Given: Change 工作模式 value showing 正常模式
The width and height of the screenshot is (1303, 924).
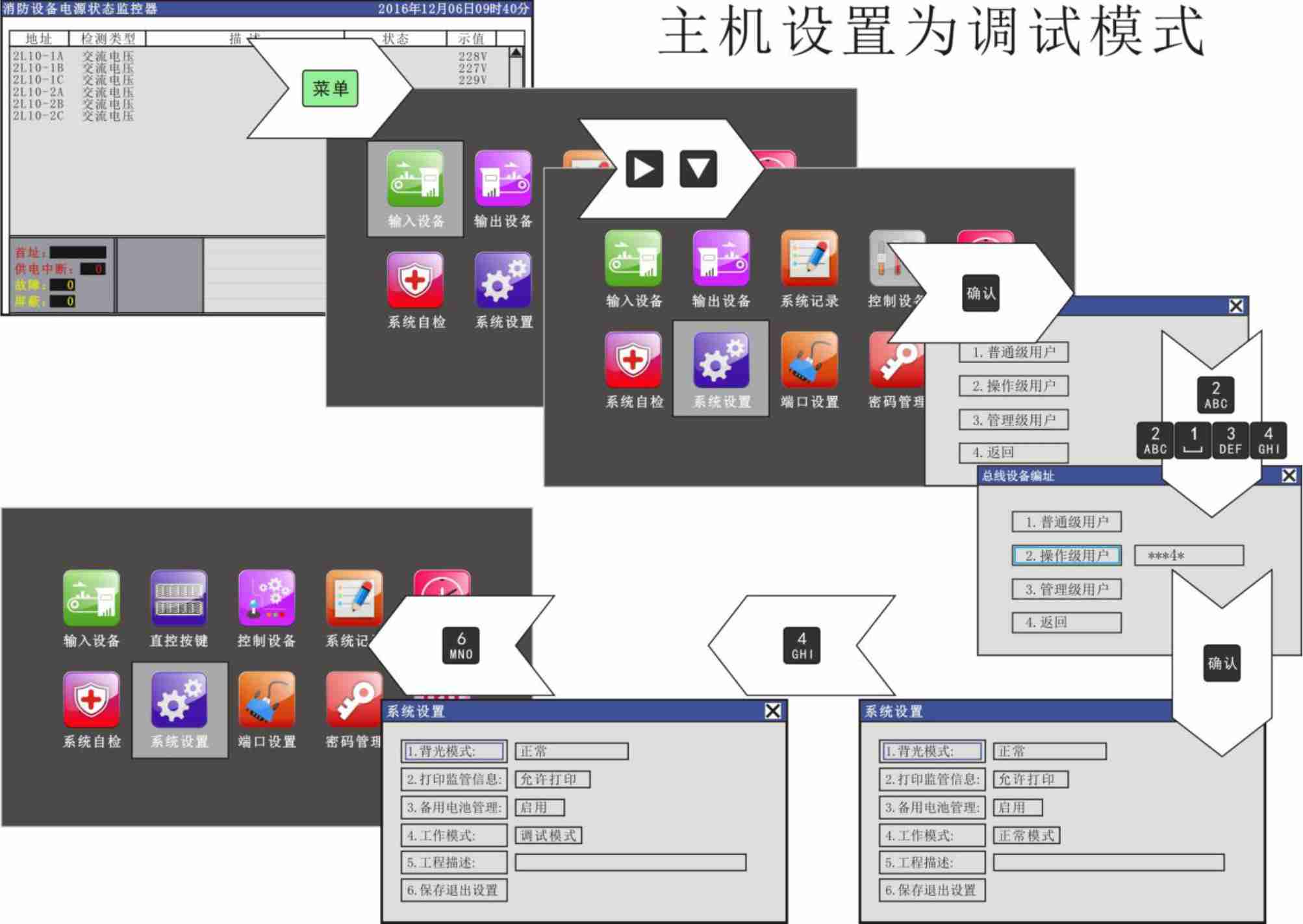Looking at the screenshot, I should 1026,835.
